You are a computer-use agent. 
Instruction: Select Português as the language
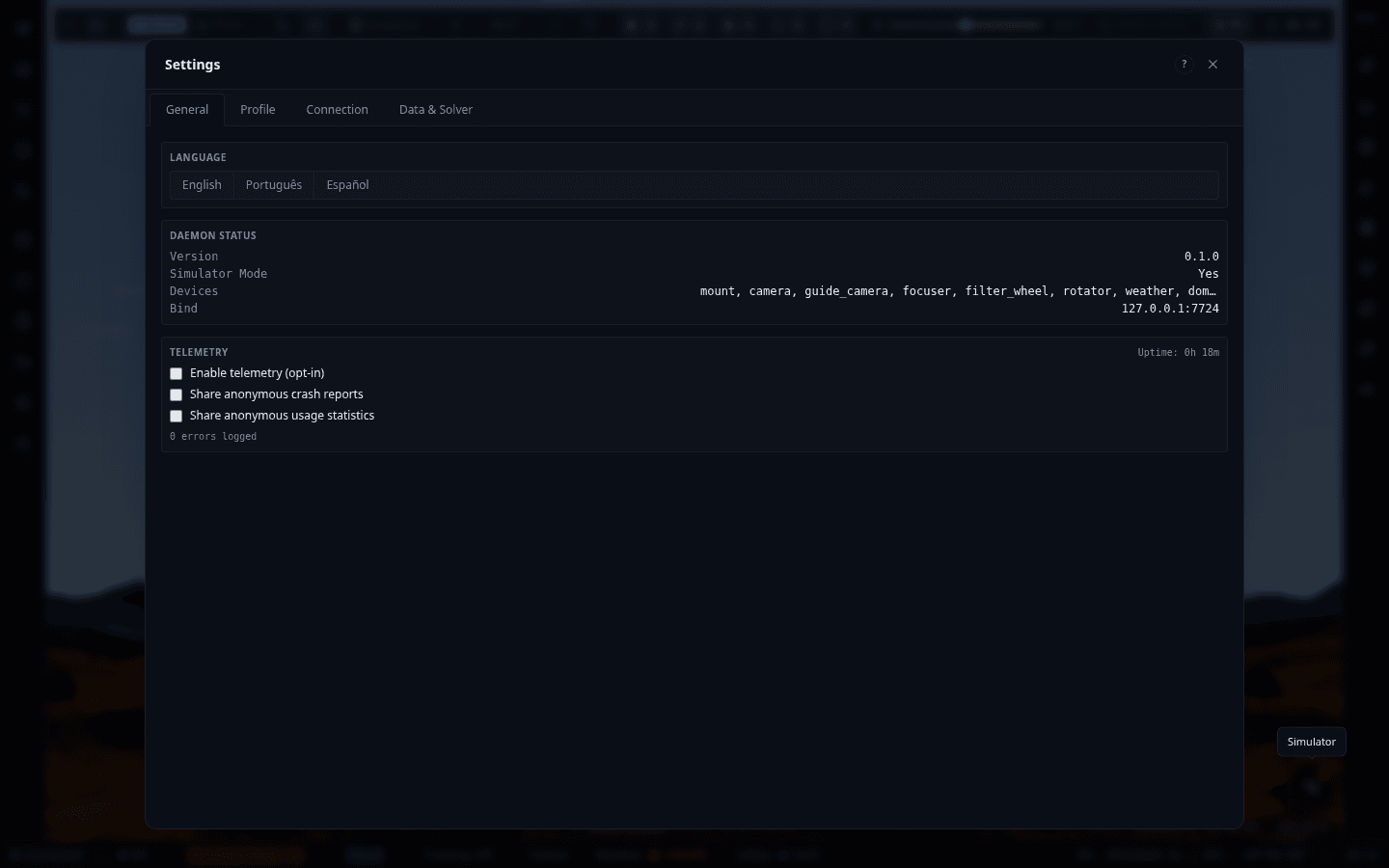pos(274,185)
